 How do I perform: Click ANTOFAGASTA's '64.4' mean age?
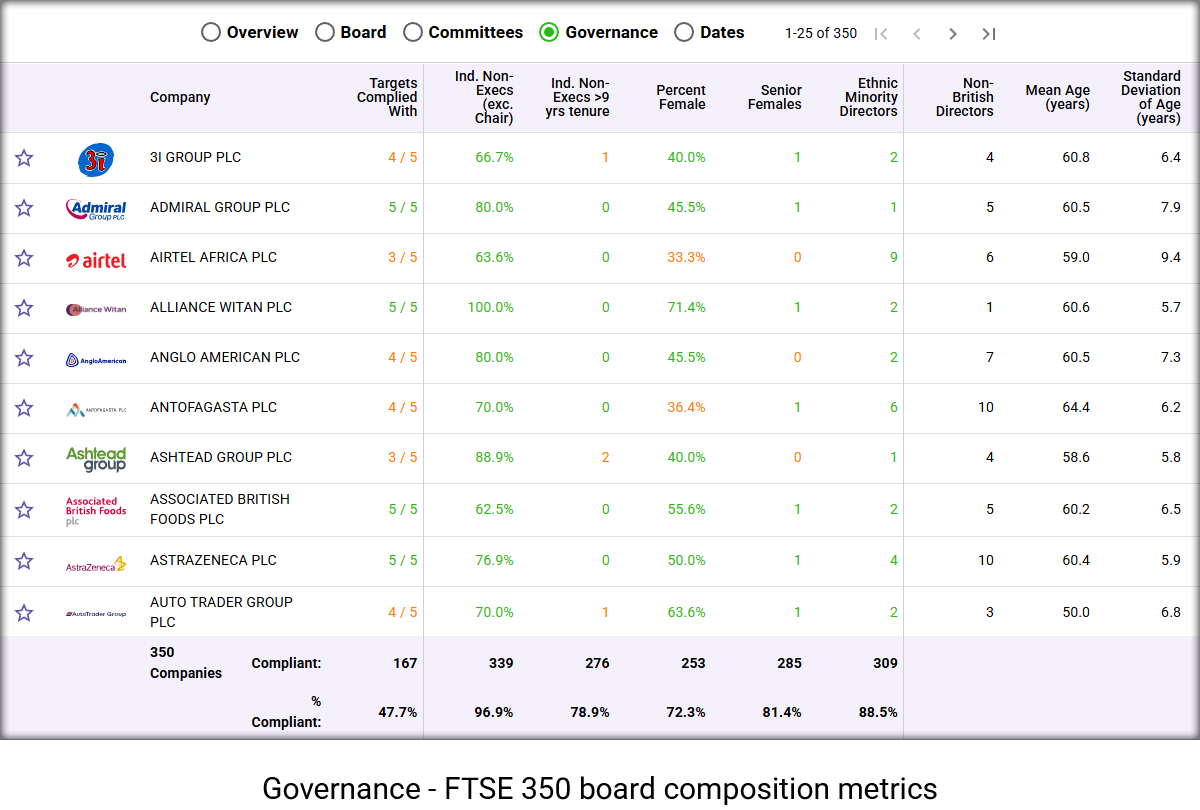(1076, 407)
